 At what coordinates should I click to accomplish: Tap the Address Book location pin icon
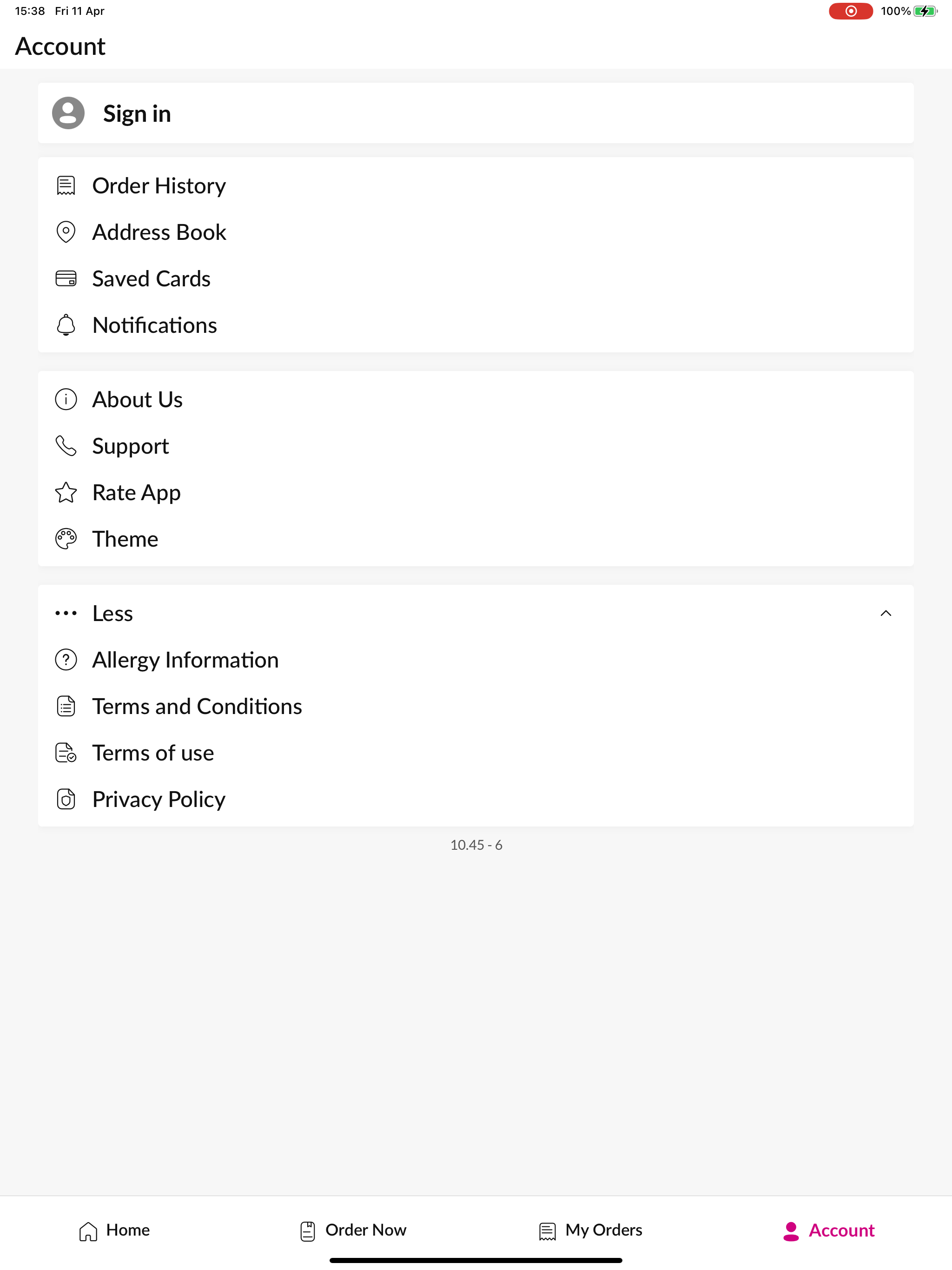(x=66, y=232)
